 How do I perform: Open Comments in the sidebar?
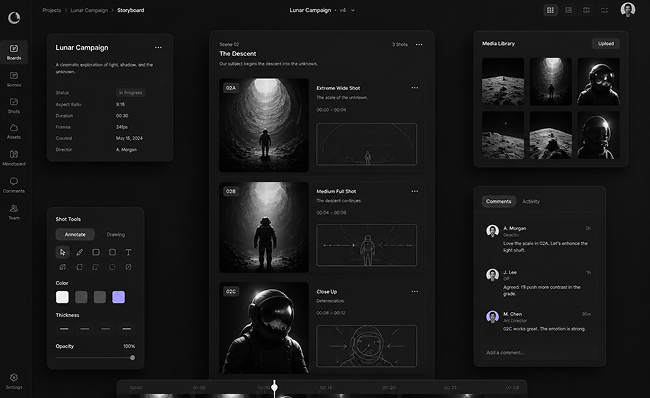14,185
